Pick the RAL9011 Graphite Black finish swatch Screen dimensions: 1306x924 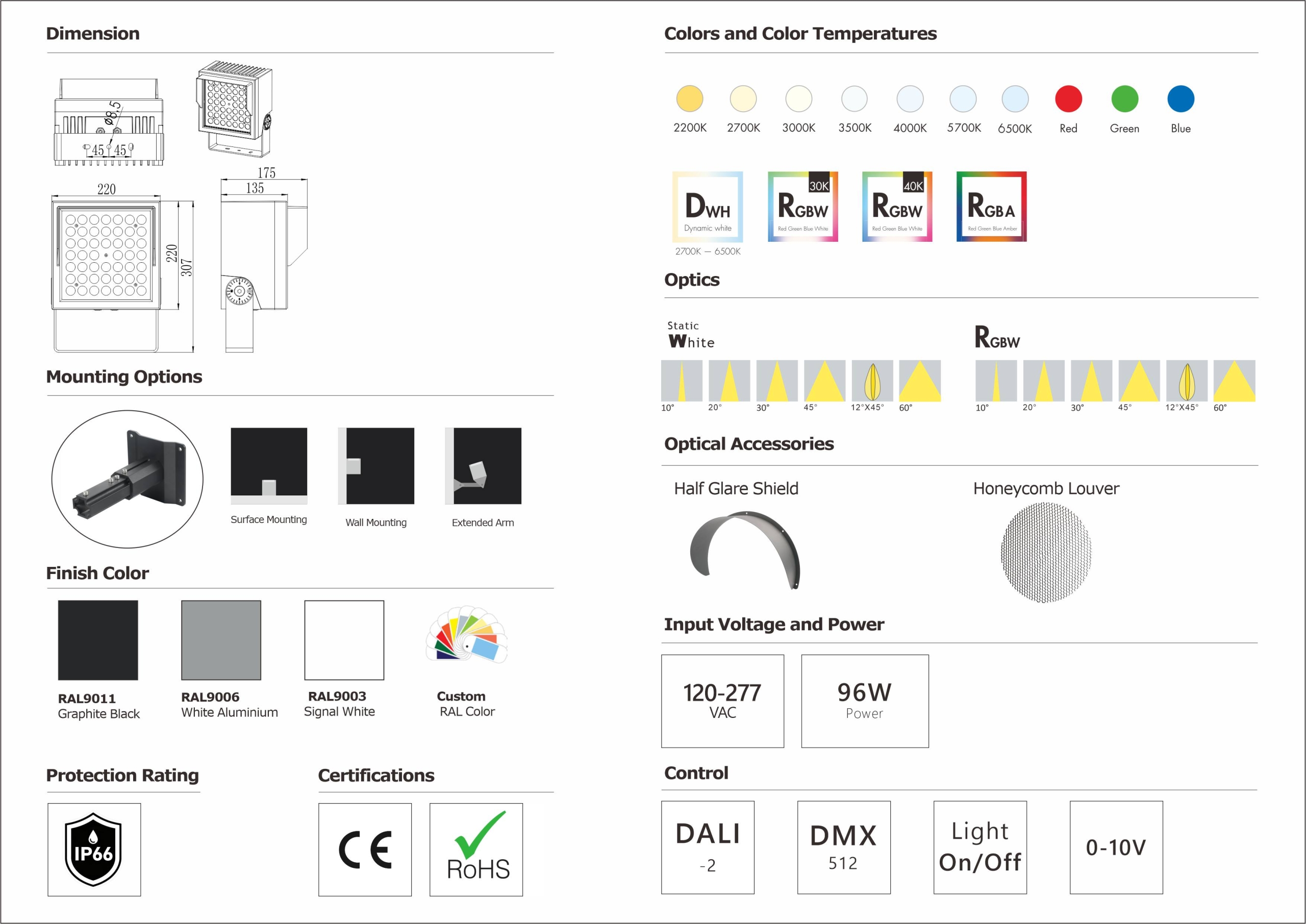98,640
